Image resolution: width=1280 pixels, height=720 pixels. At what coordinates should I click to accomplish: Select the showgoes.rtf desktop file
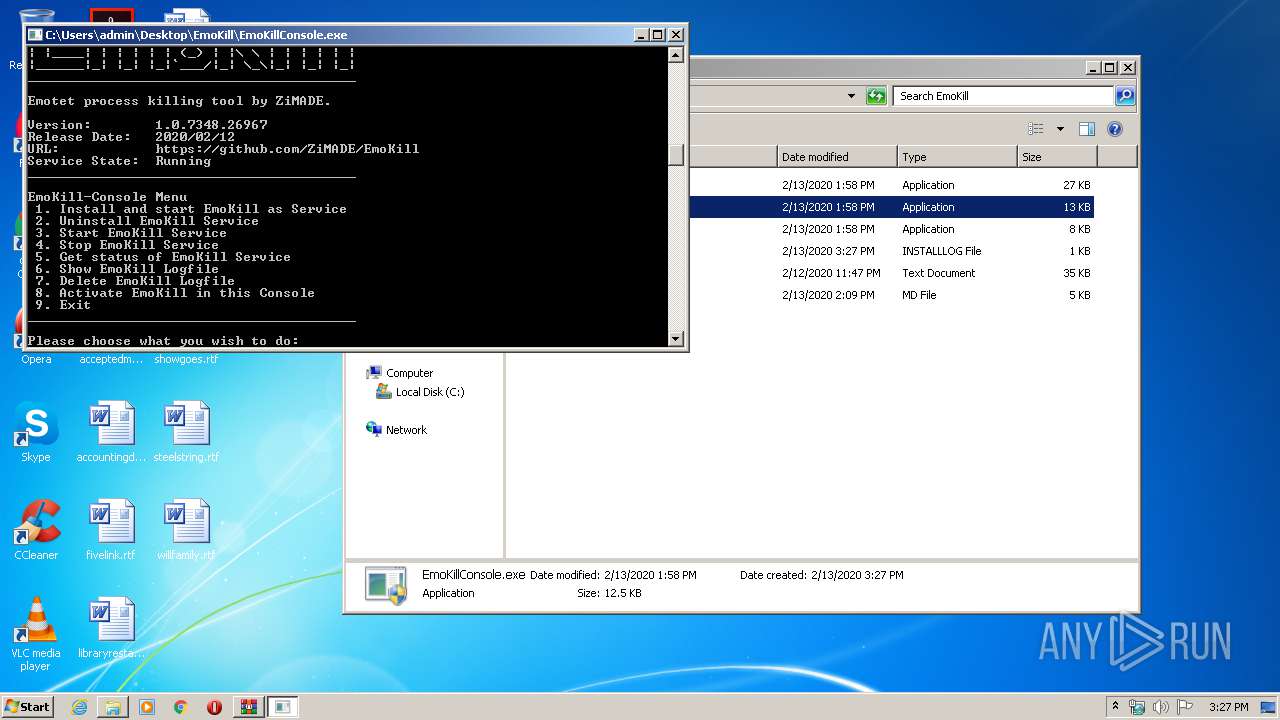pyautogui.click(x=186, y=358)
